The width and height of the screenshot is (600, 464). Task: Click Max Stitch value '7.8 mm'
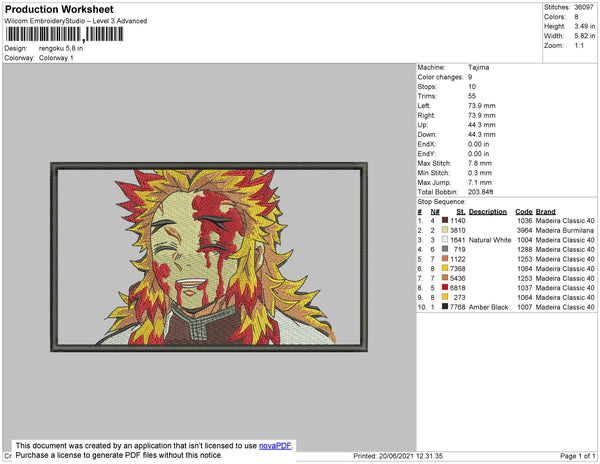coord(480,163)
